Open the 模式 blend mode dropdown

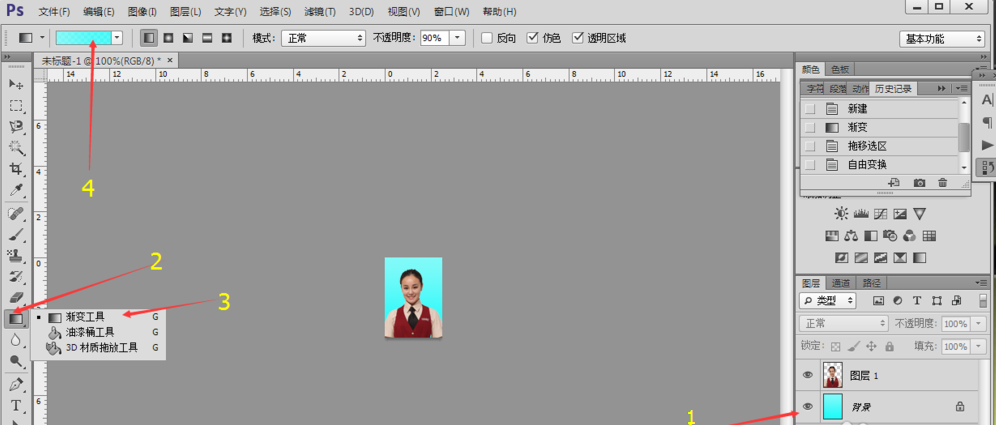[323, 38]
